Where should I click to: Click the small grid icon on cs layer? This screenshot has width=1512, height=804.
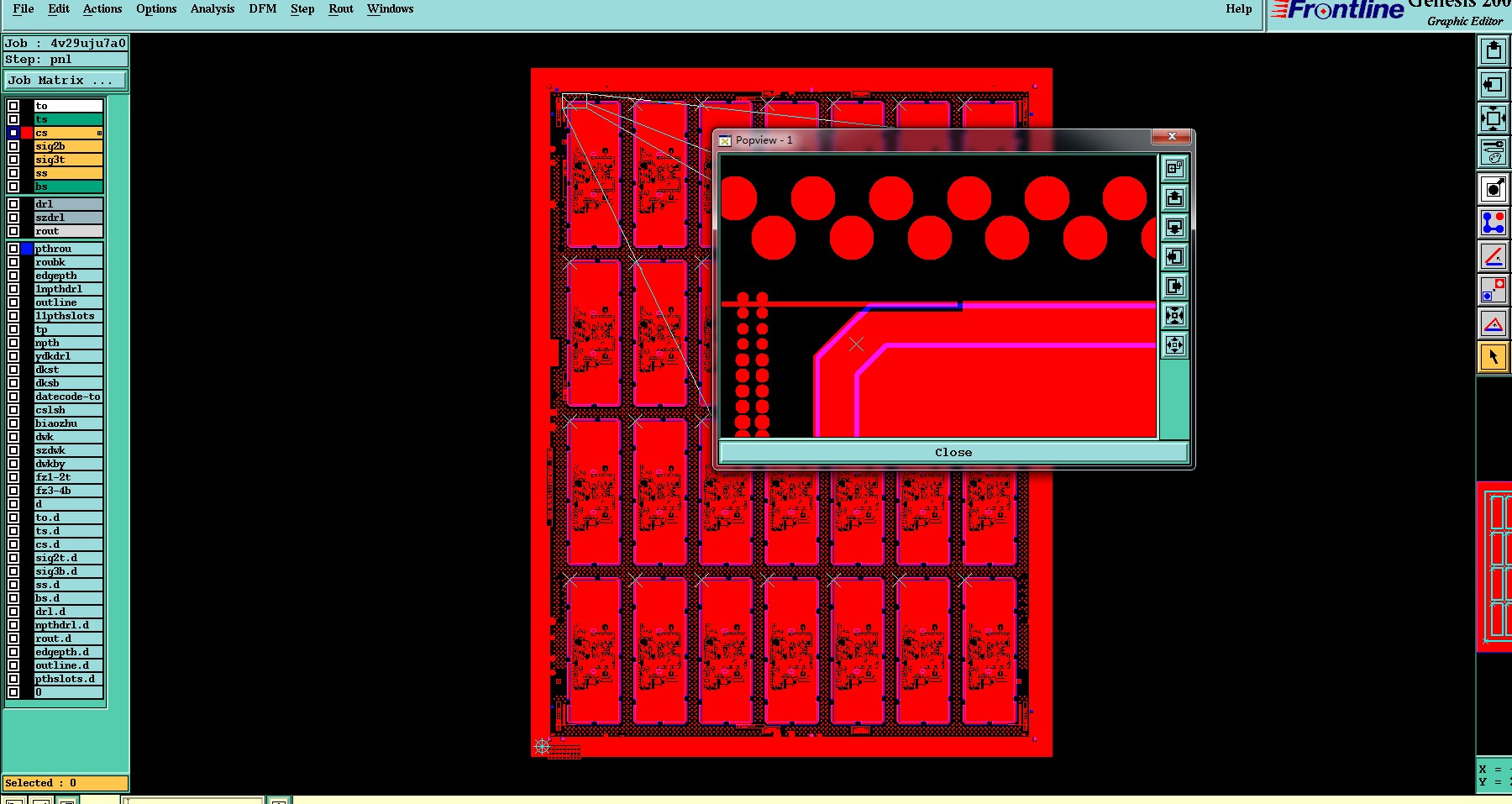point(99,133)
